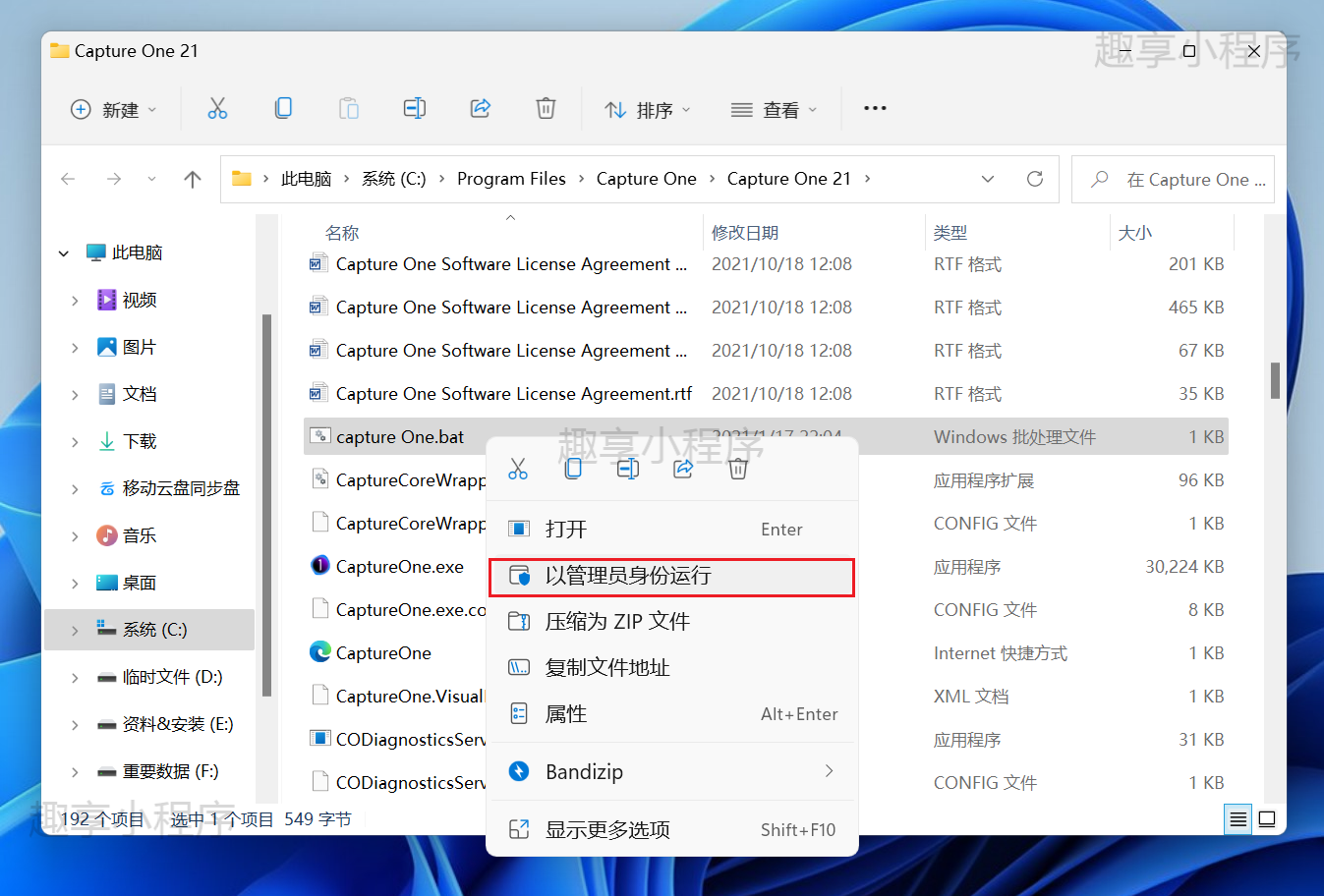
Task: Expand the 重要数据 (F:) drive node
Action: coord(76,772)
